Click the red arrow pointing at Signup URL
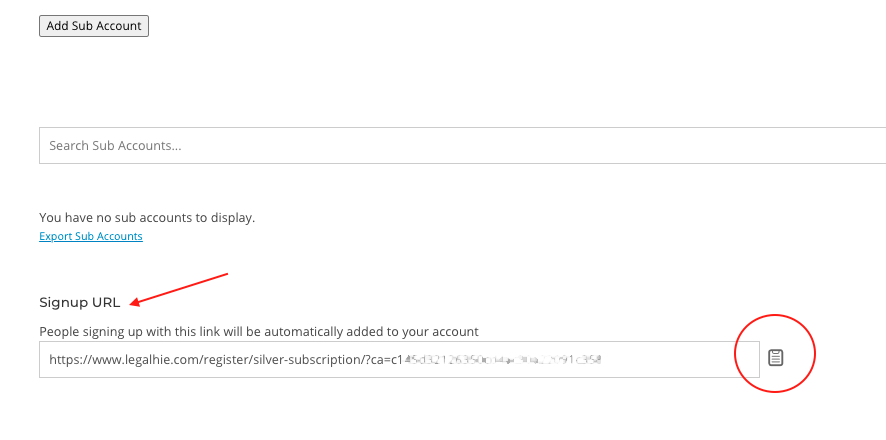886x440 pixels. click(x=179, y=290)
